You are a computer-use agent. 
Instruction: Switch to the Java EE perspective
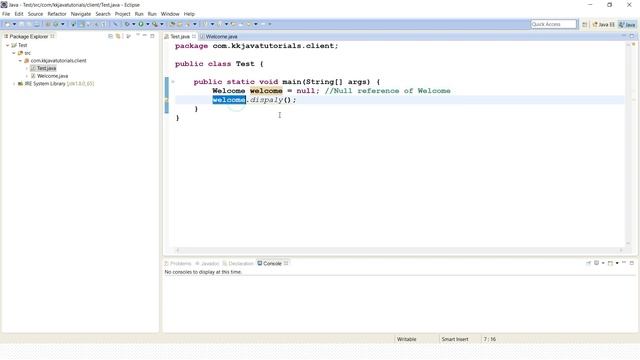coord(604,24)
